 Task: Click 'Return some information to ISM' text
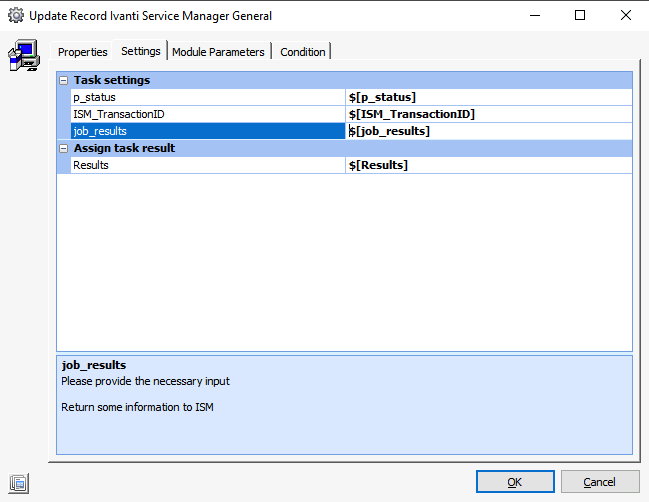(x=137, y=407)
